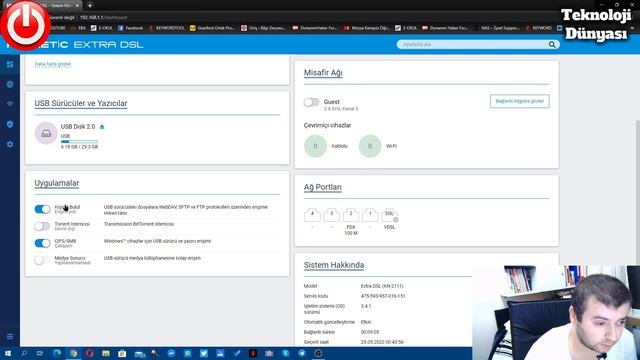The height and width of the screenshot is (360, 640).
Task: Click the USB Disk 2.0 drive icon
Action: click(46, 133)
